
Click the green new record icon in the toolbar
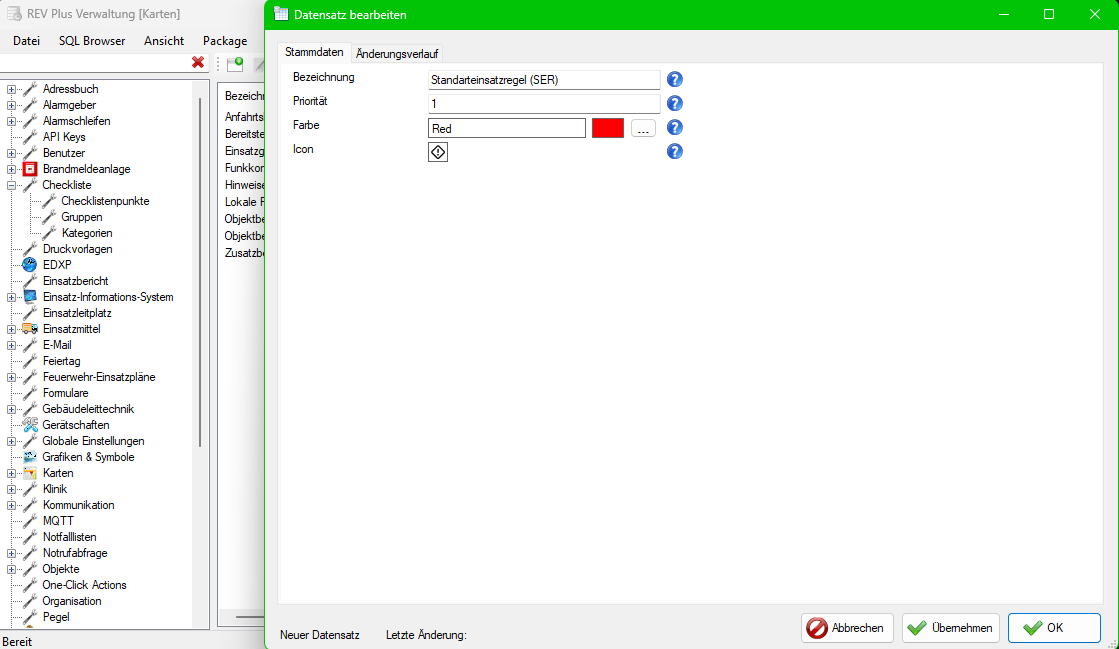[235, 63]
